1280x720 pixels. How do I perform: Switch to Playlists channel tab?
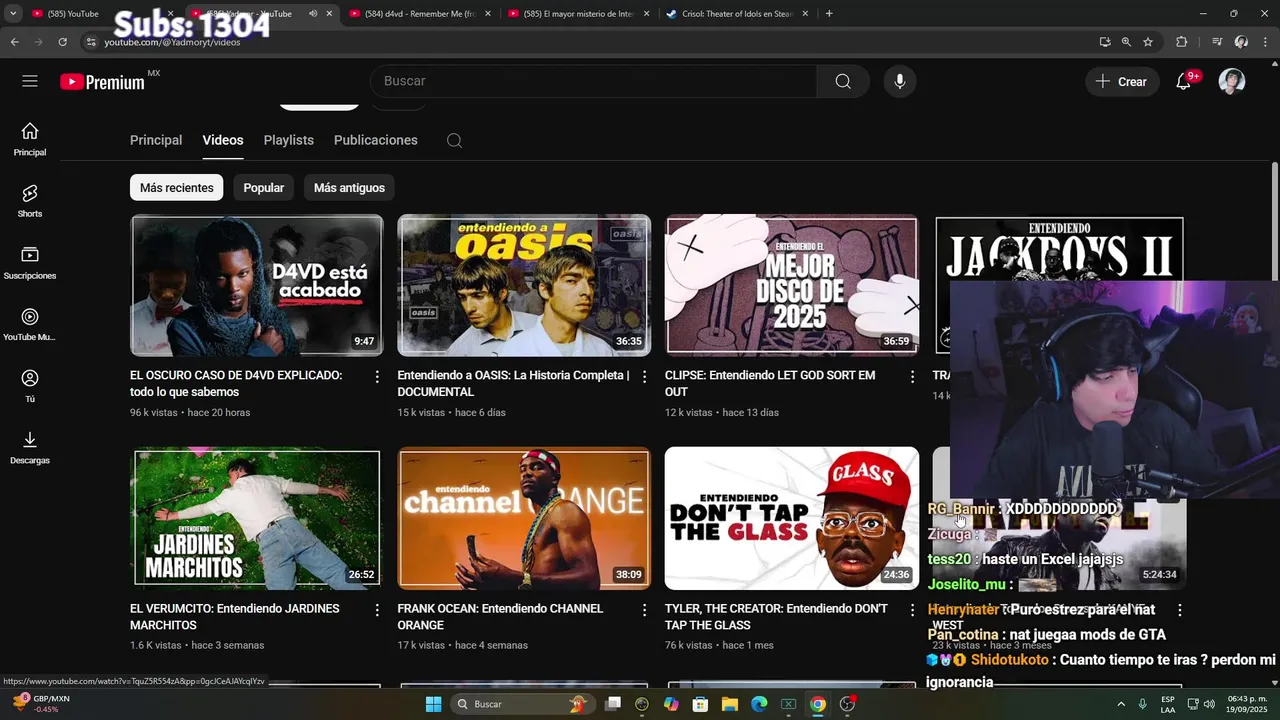pos(289,140)
